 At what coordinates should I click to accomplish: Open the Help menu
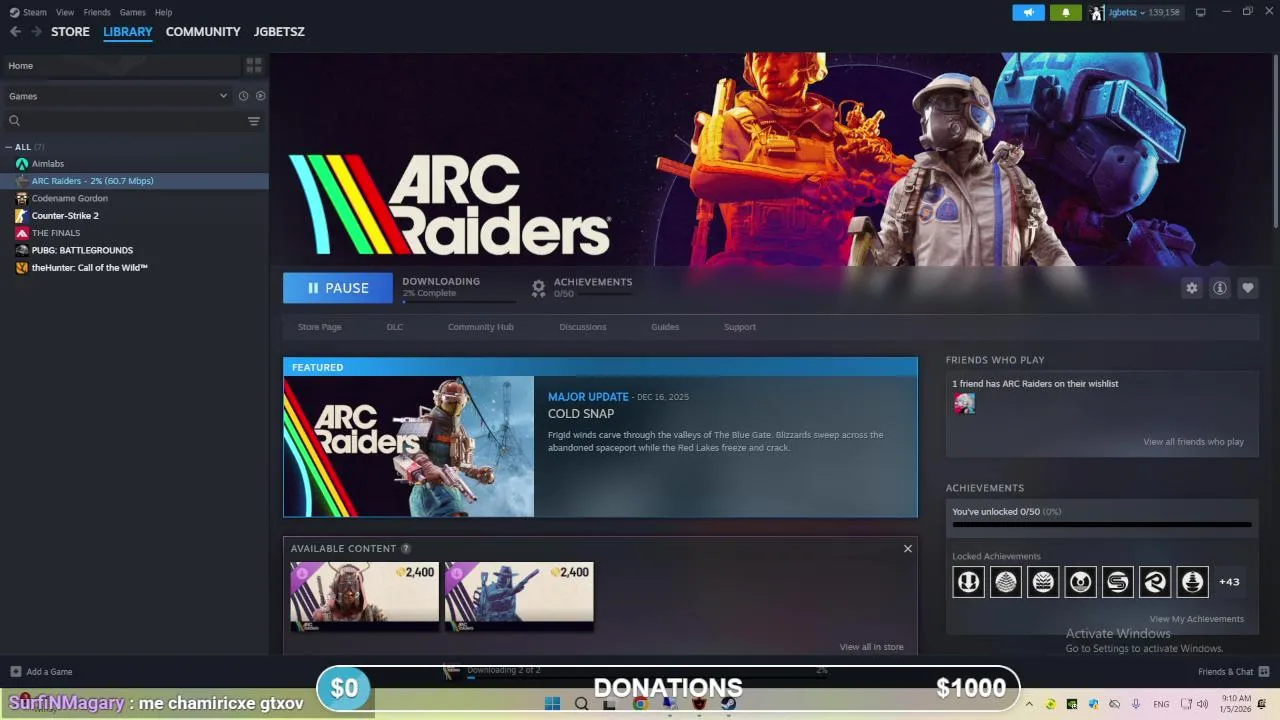point(163,12)
